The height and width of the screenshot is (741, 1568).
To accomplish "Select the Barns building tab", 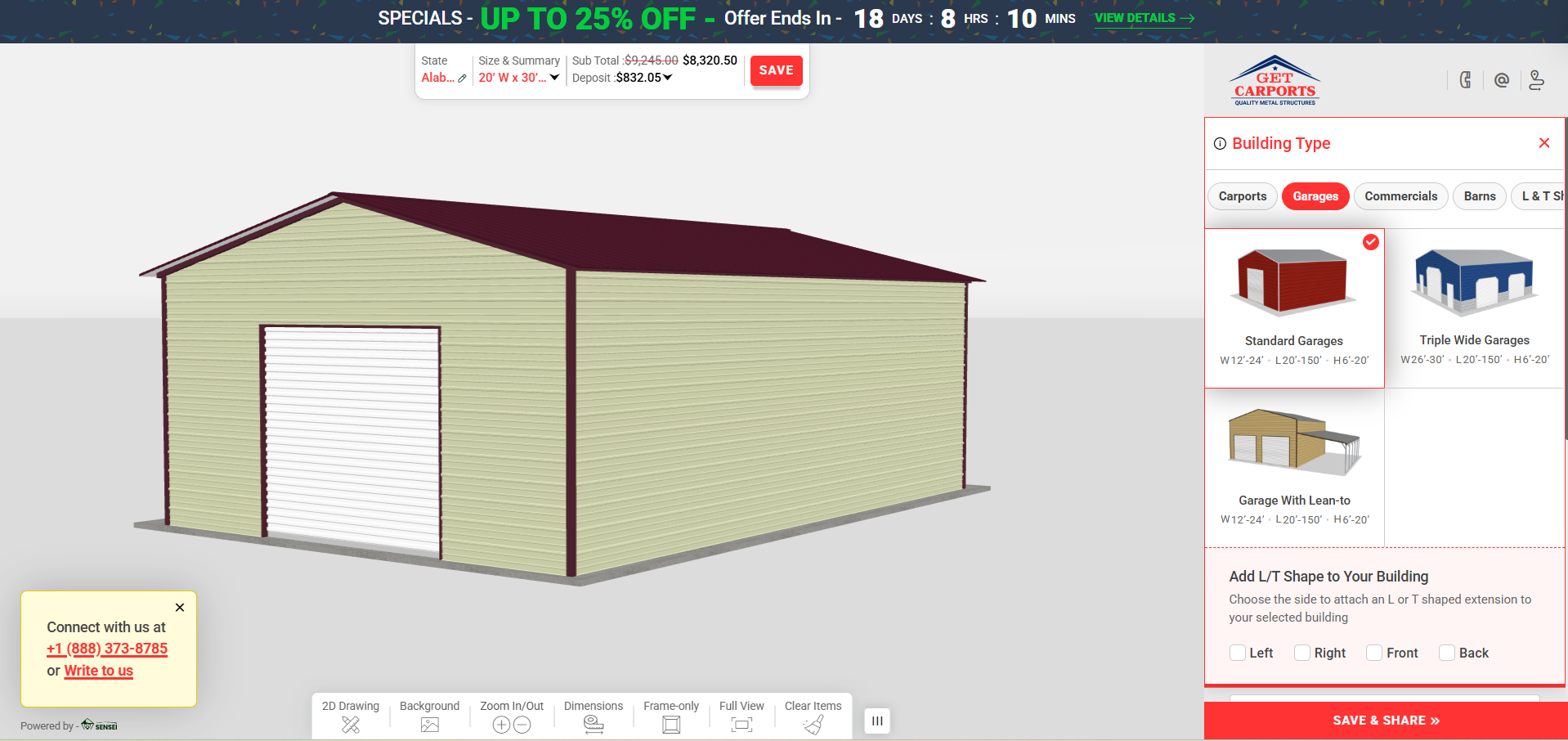I will click(x=1479, y=196).
